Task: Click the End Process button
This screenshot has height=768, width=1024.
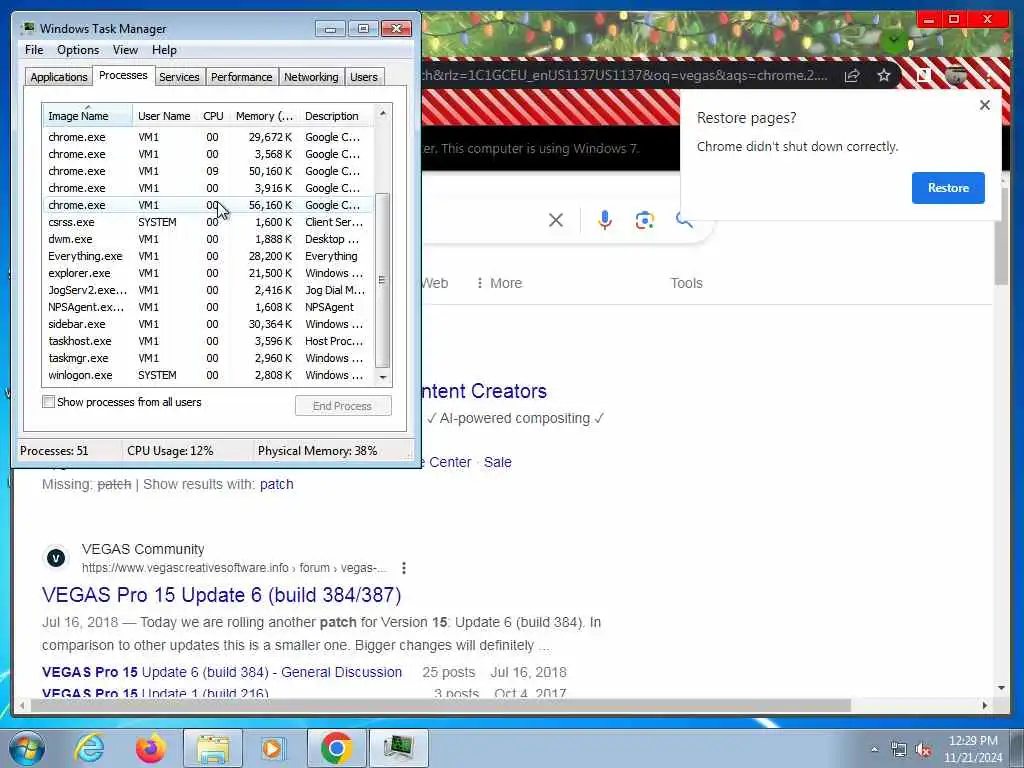Action: [343, 406]
